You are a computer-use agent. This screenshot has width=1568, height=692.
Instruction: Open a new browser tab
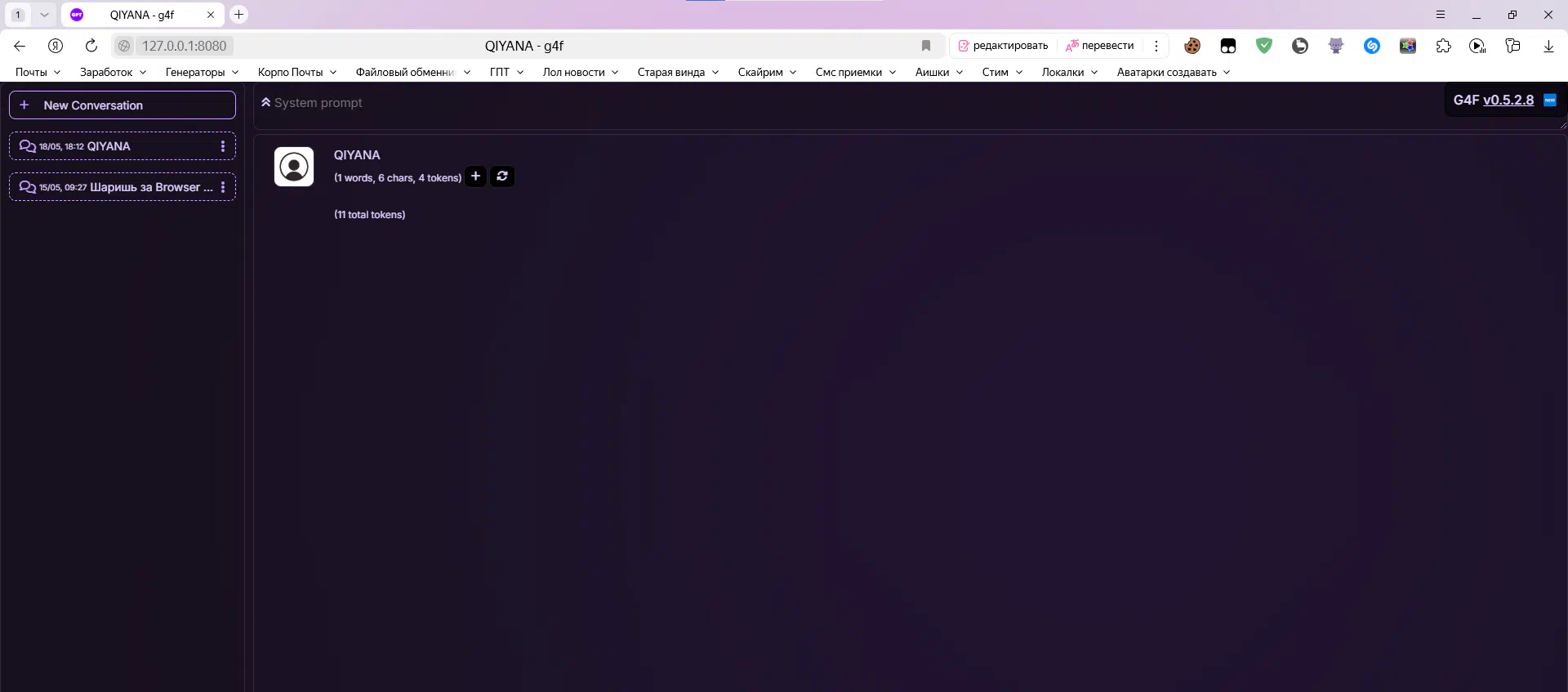238,15
